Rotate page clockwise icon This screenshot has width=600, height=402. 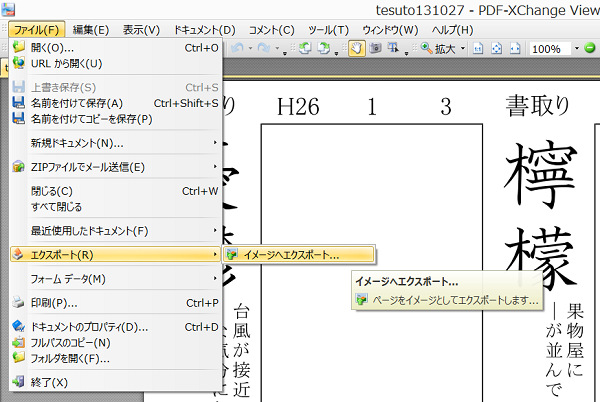(x=324, y=48)
